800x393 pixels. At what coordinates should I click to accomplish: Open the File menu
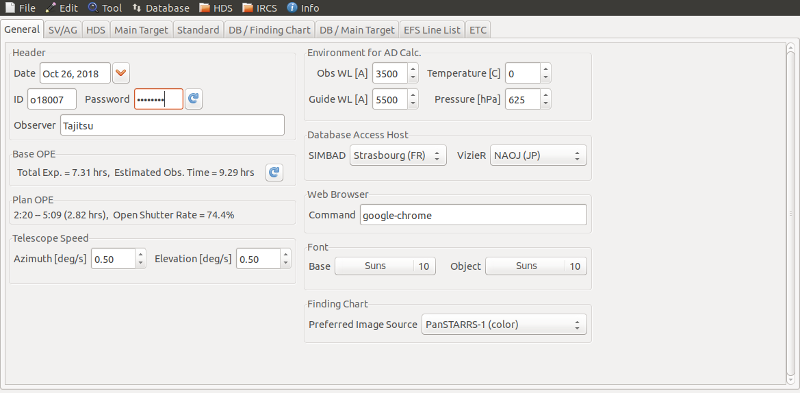(x=20, y=8)
